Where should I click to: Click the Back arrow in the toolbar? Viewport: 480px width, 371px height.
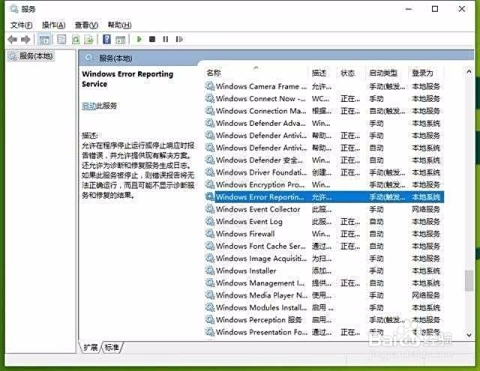point(12,40)
